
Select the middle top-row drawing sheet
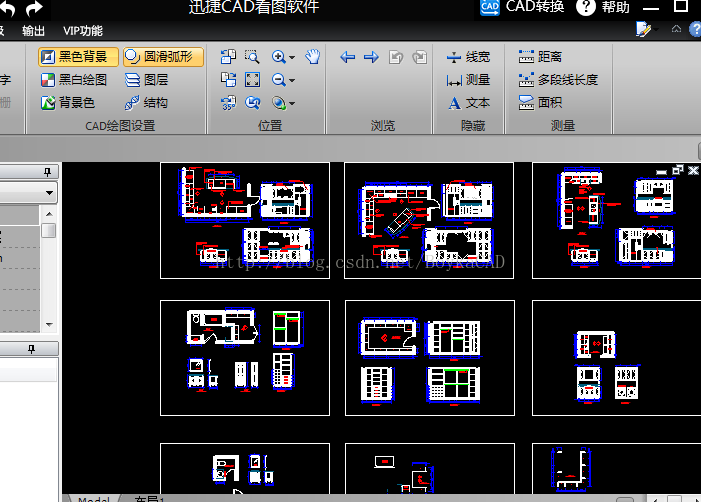point(429,220)
